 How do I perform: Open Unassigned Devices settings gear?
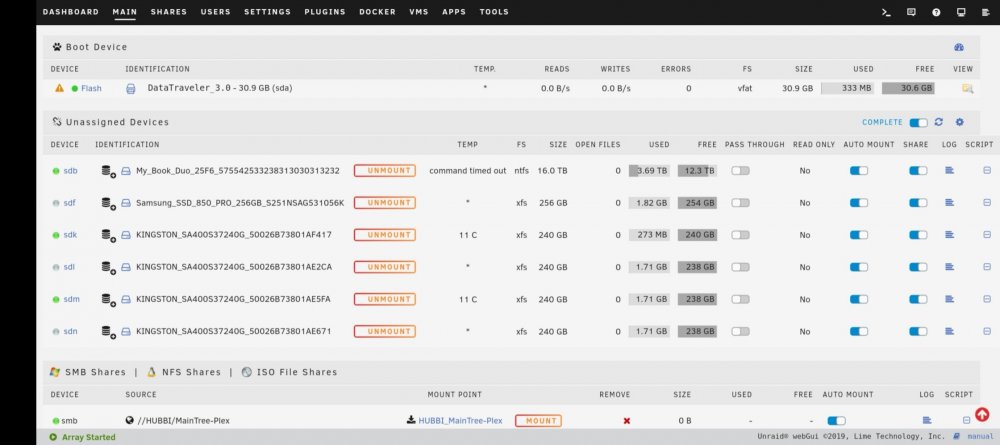pos(959,122)
